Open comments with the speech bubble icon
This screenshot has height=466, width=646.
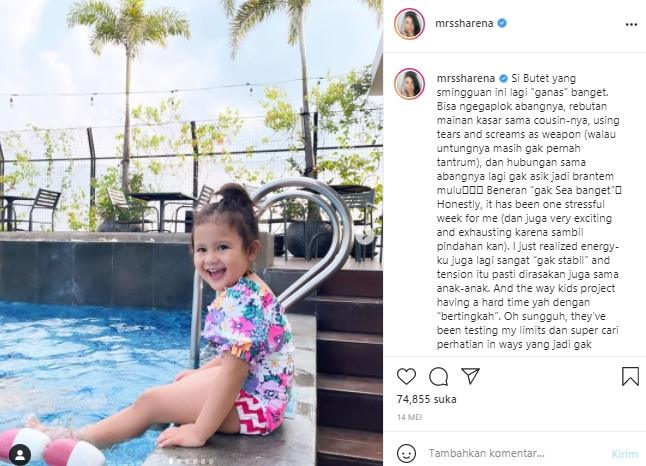click(438, 376)
